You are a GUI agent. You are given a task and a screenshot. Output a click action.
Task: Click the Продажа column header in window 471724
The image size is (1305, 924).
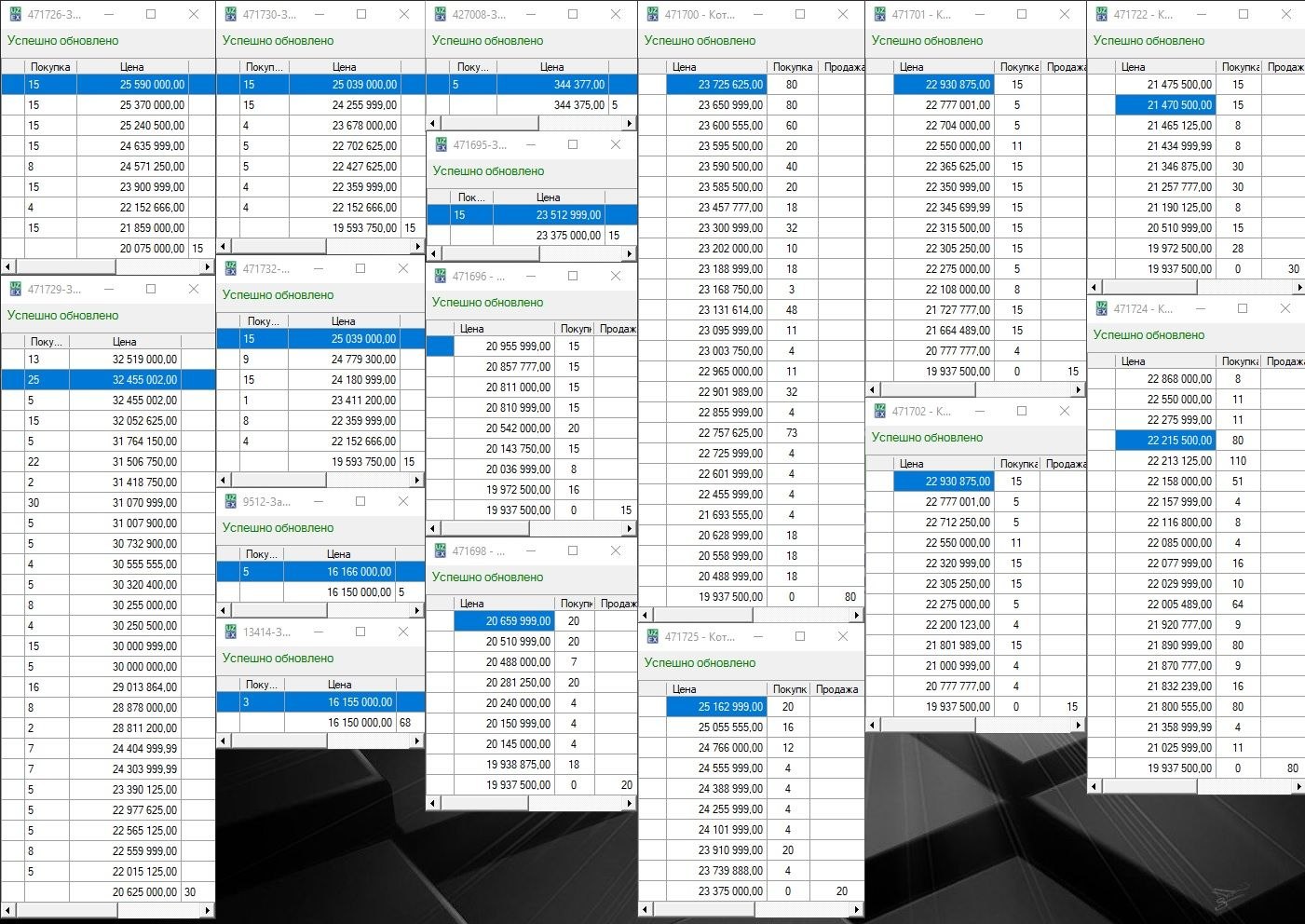pos(1285,361)
